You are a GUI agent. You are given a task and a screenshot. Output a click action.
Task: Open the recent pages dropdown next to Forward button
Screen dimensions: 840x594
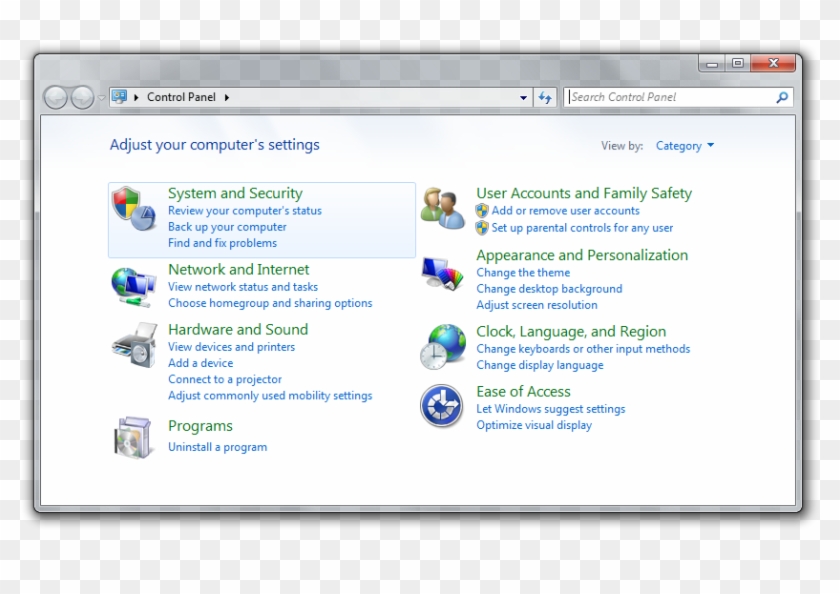(x=101, y=97)
